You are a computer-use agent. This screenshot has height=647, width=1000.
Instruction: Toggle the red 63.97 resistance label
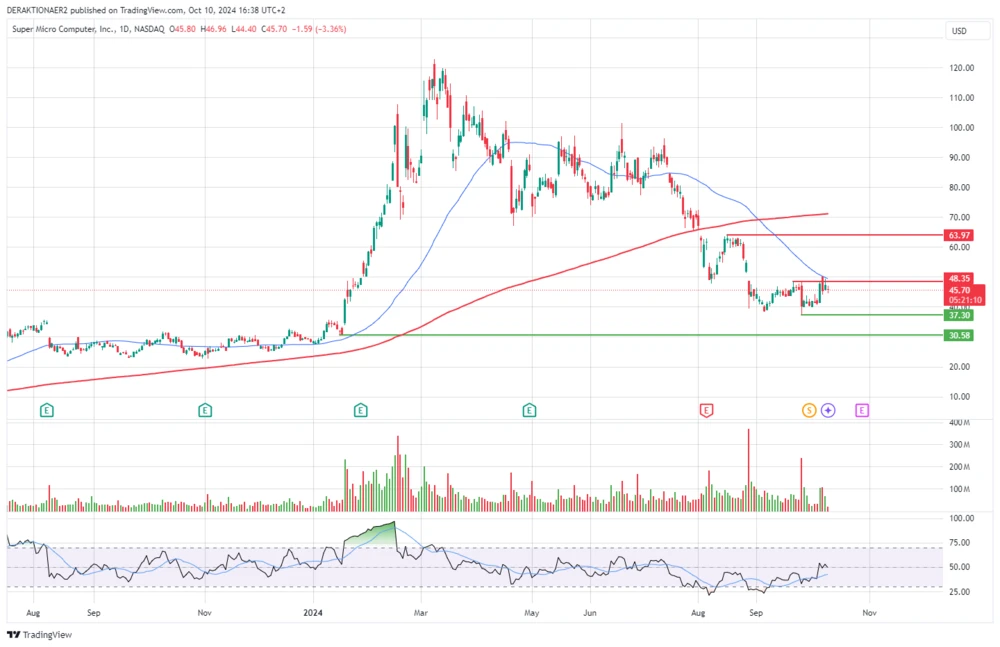tap(957, 235)
